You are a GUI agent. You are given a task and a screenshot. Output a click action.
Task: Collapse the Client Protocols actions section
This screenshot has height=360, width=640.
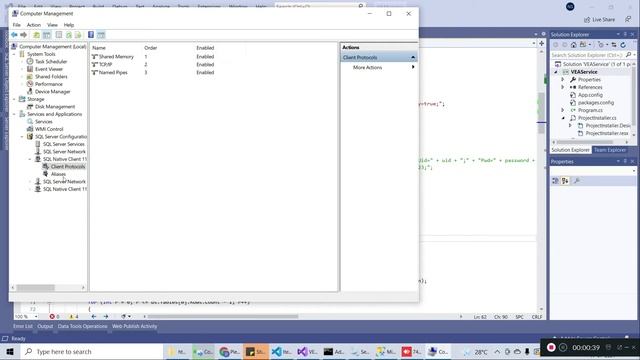point(413,58)
